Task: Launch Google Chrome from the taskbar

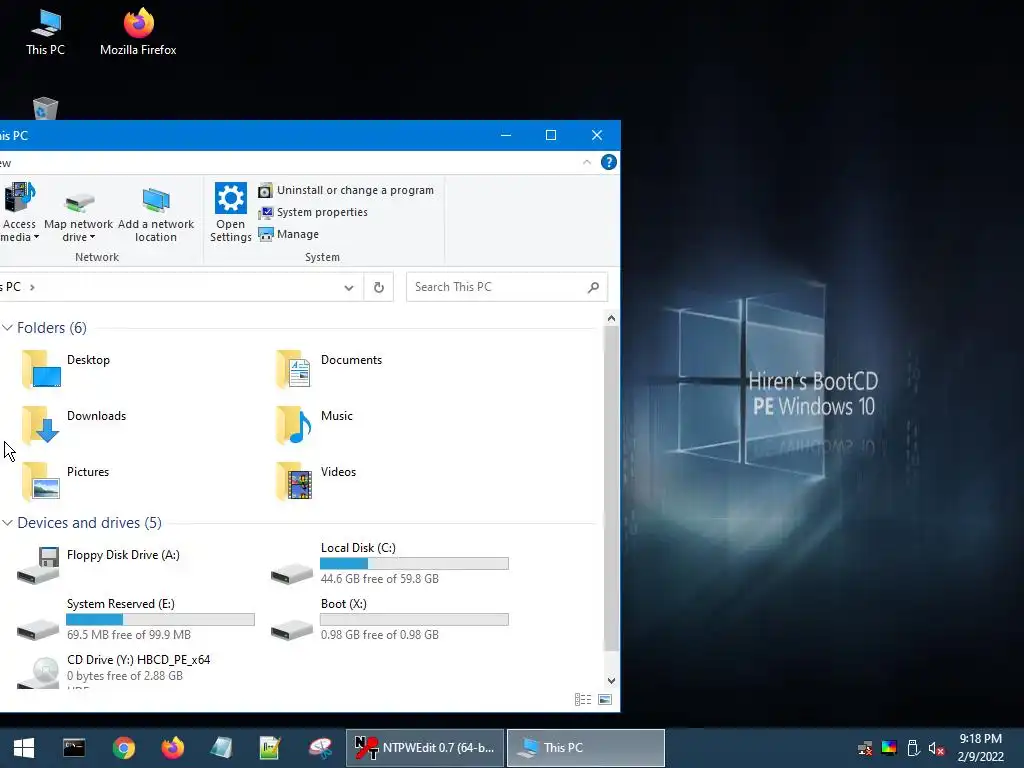Action: point(123,748)
